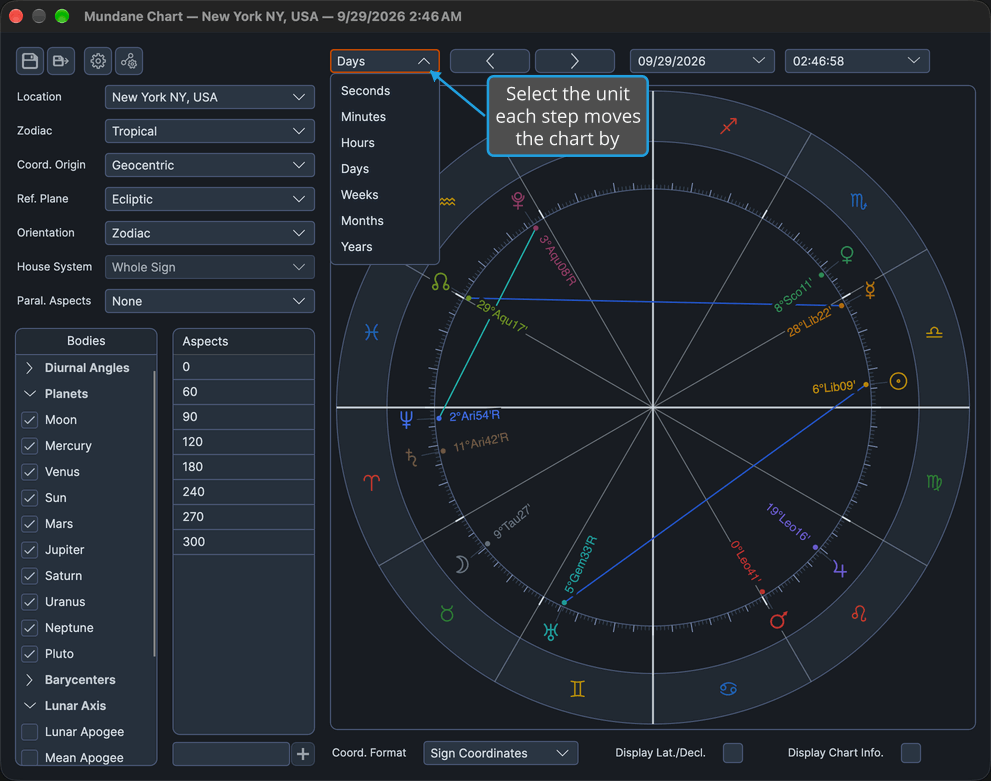Expand the Barycenters group

pyautogui.click(x=29, y=680)
